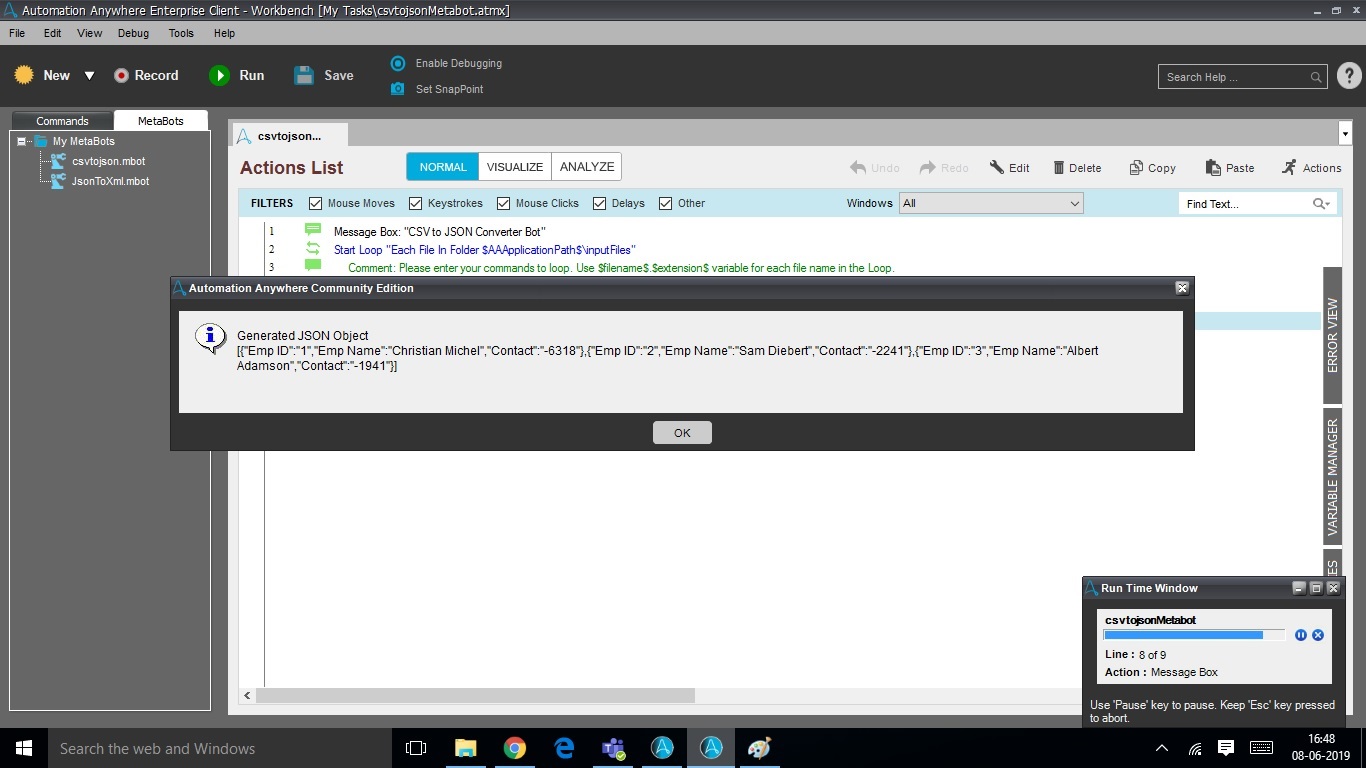Collapse the My MetaBots tree node

22,142
